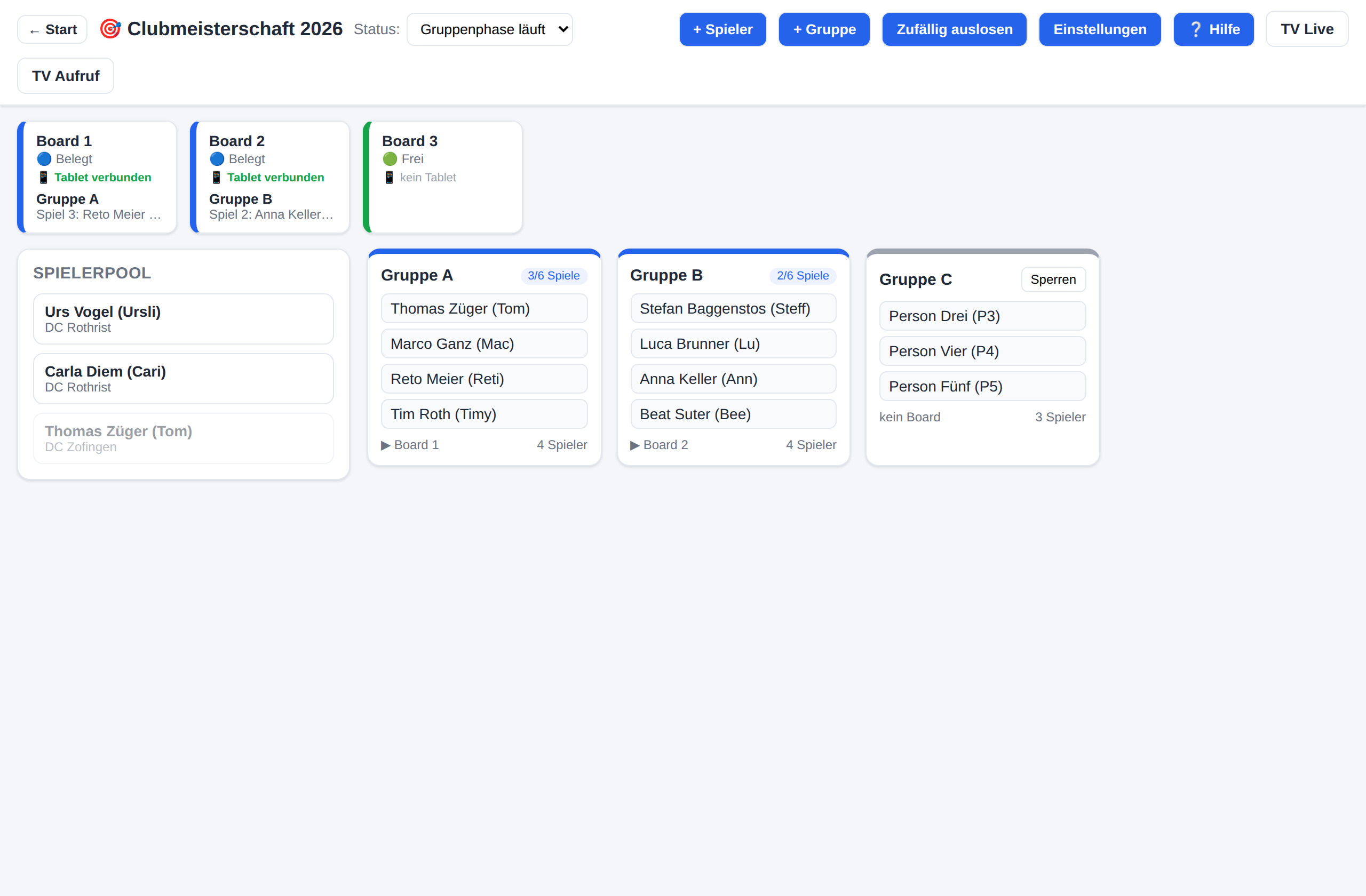Click the play triangle next to Board 1 in Gruppe A
Image resolution: width=1366 pixels, height=896 pixels.
point(386,445)
